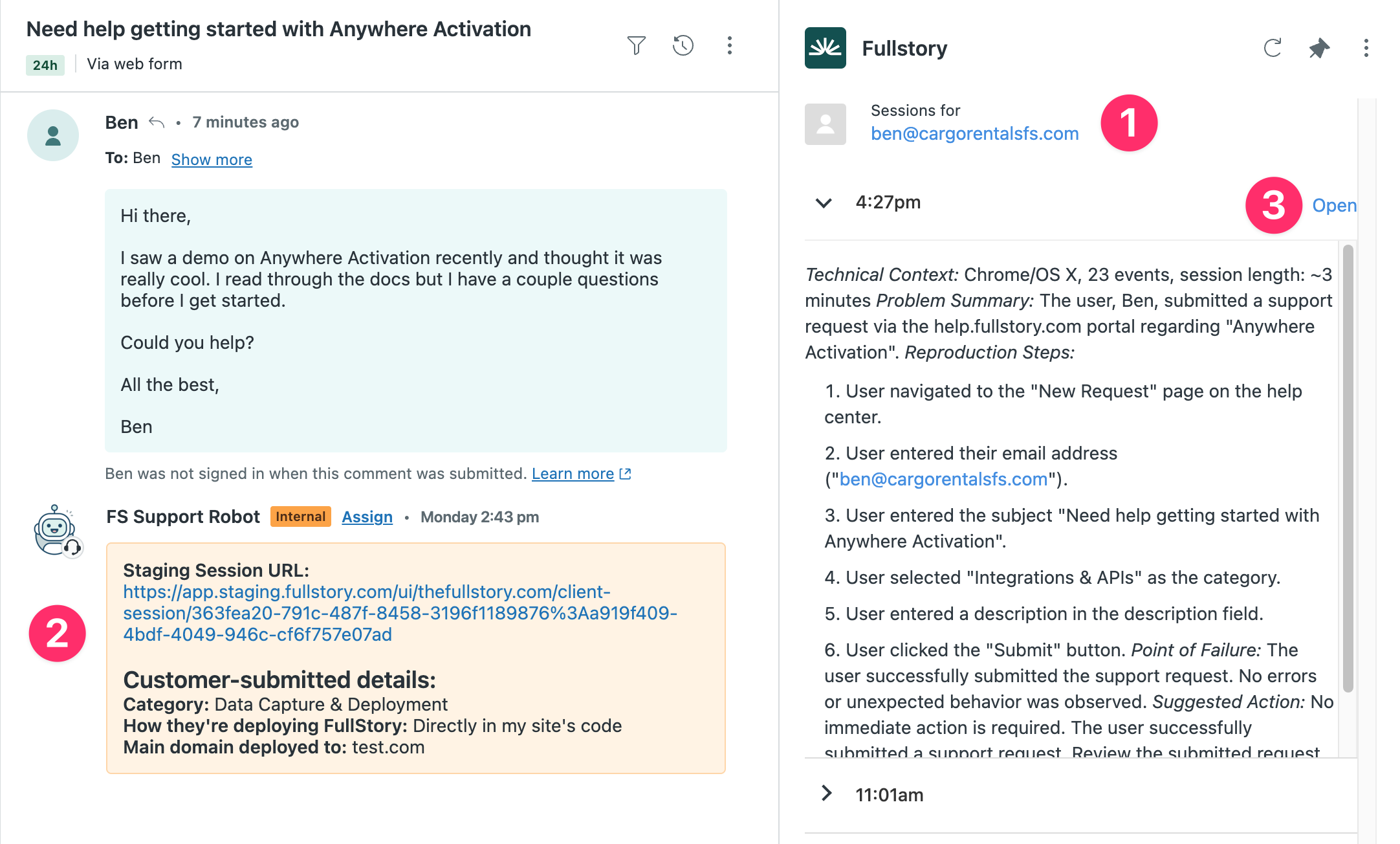Open the 4:27pm session link

(x=1333, y=206)
